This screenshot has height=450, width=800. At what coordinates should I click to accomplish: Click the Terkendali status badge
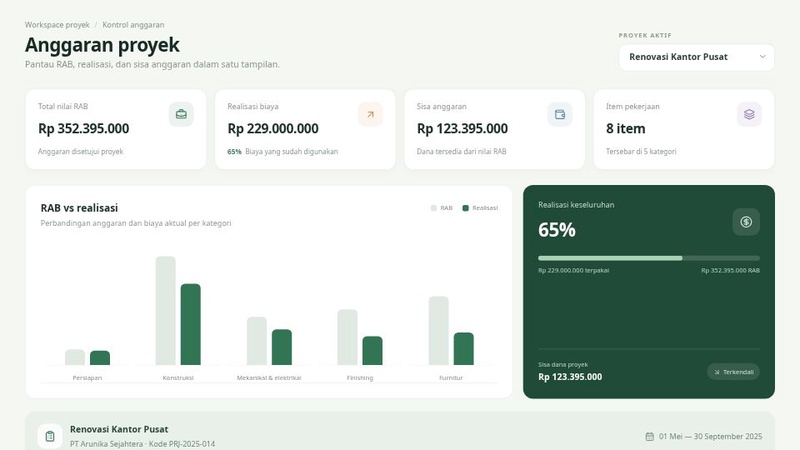point(733,372)
